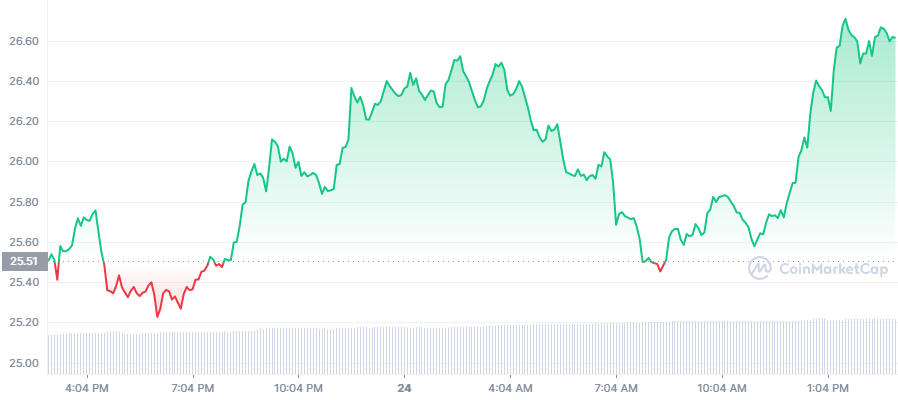This screenshot has width=898, height=400.
Task: Select the 7:04 AM time label
Action: click(616, 387)
